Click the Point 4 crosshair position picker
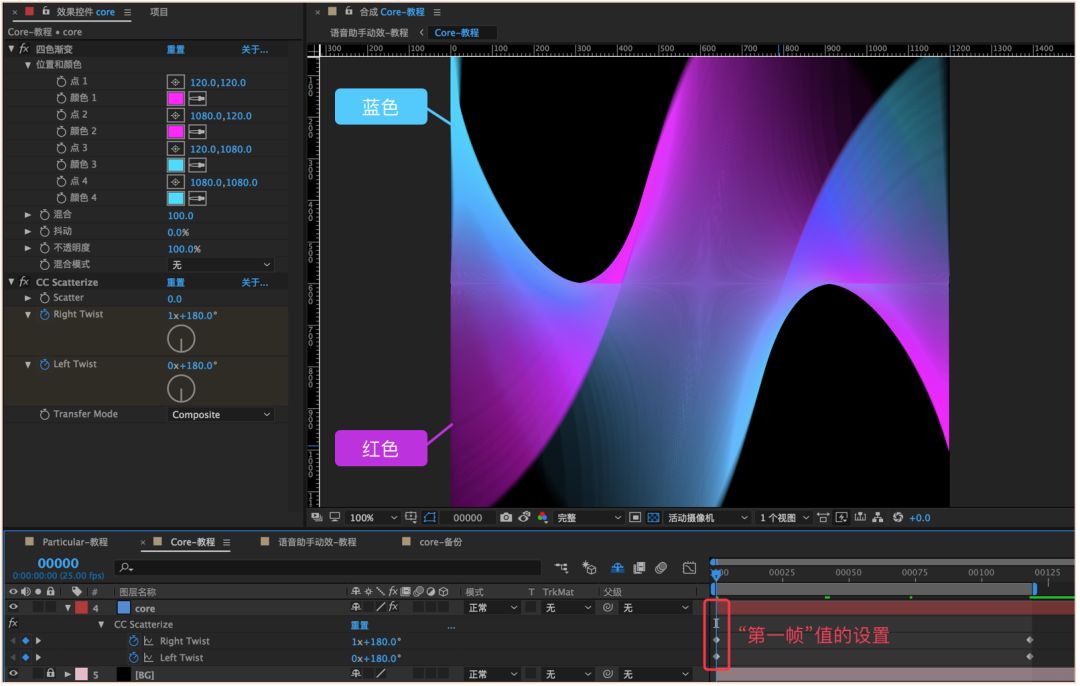This screenshot has height=686, width=1080. 176,182
